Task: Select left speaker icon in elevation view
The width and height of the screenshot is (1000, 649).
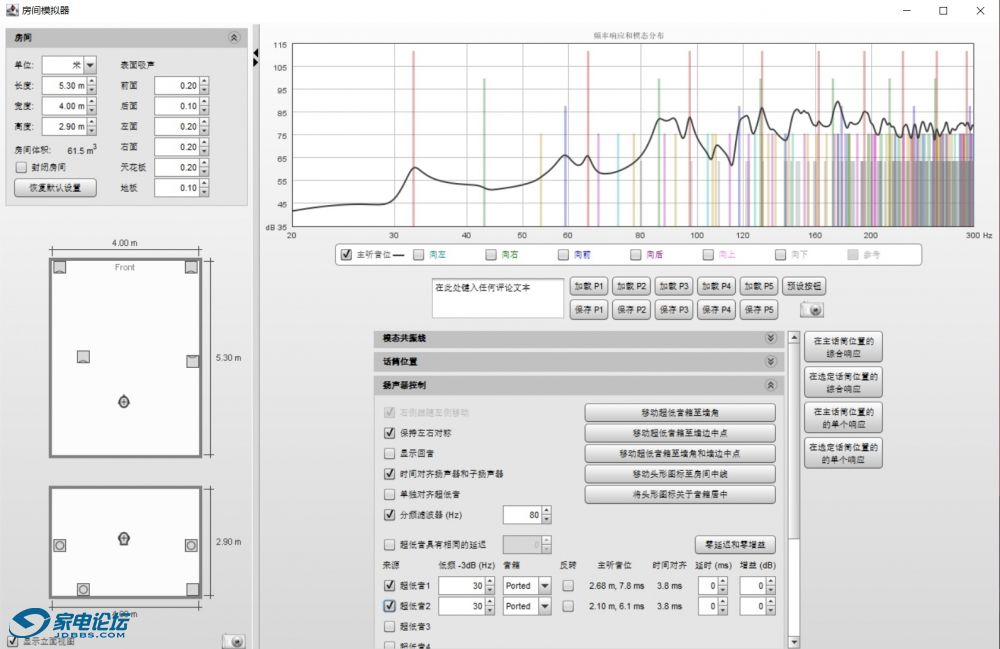Action: [59, 545]
